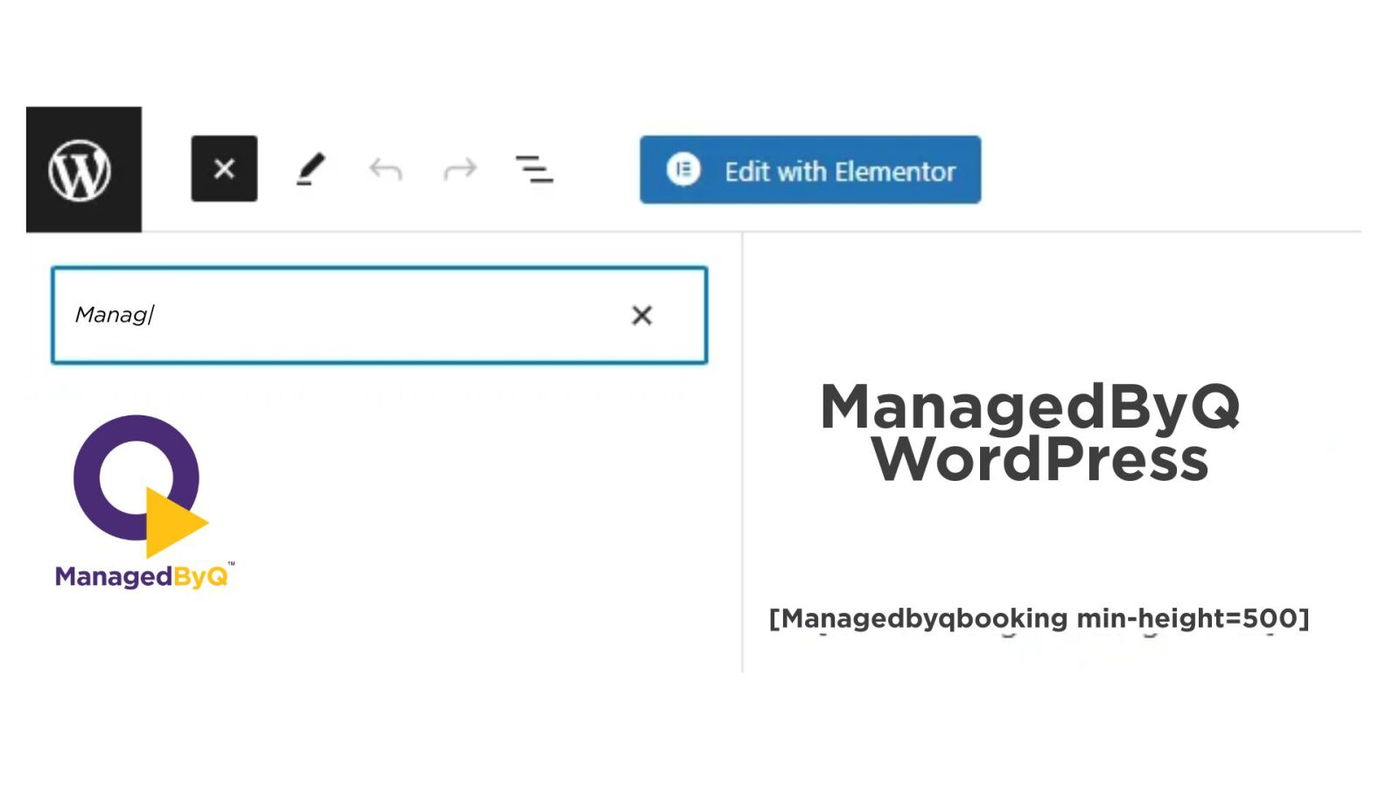Undo the last change
Screen dimensions: 1400x787
385,169
